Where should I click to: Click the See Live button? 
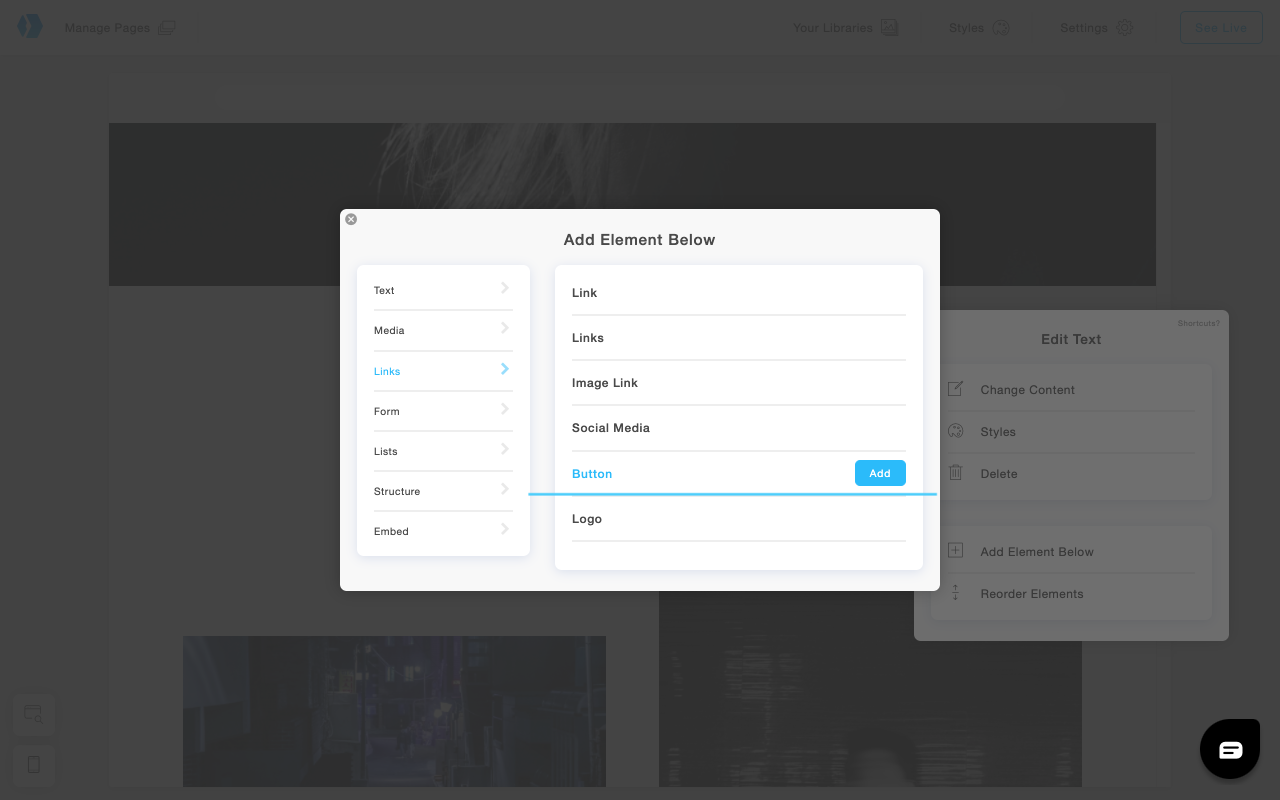point(1220,27)
